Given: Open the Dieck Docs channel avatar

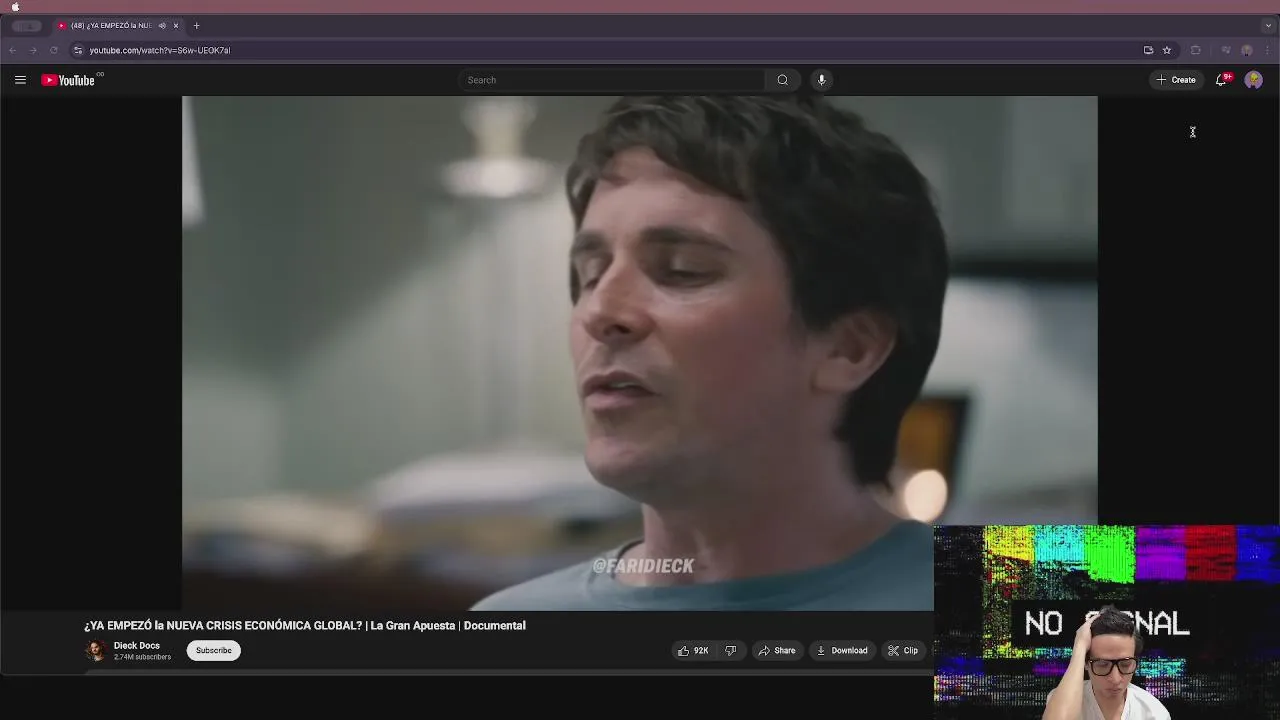Looking at the screenshot, I should click(x=96, y=651).
